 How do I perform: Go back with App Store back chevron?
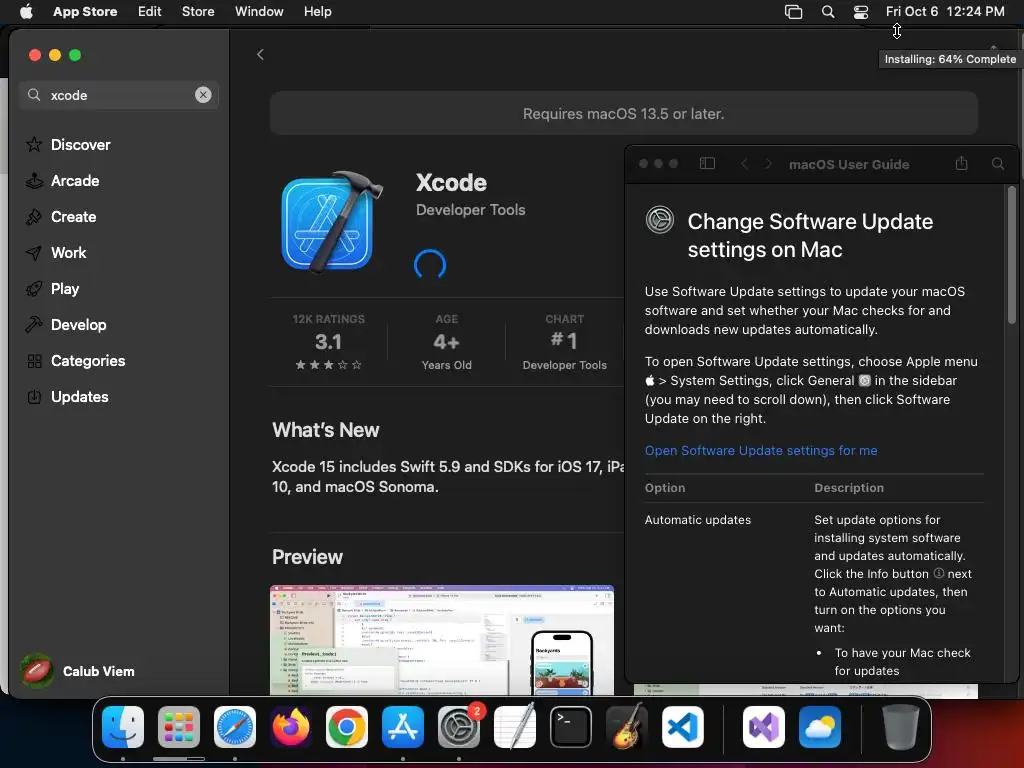tap(260, 55)
